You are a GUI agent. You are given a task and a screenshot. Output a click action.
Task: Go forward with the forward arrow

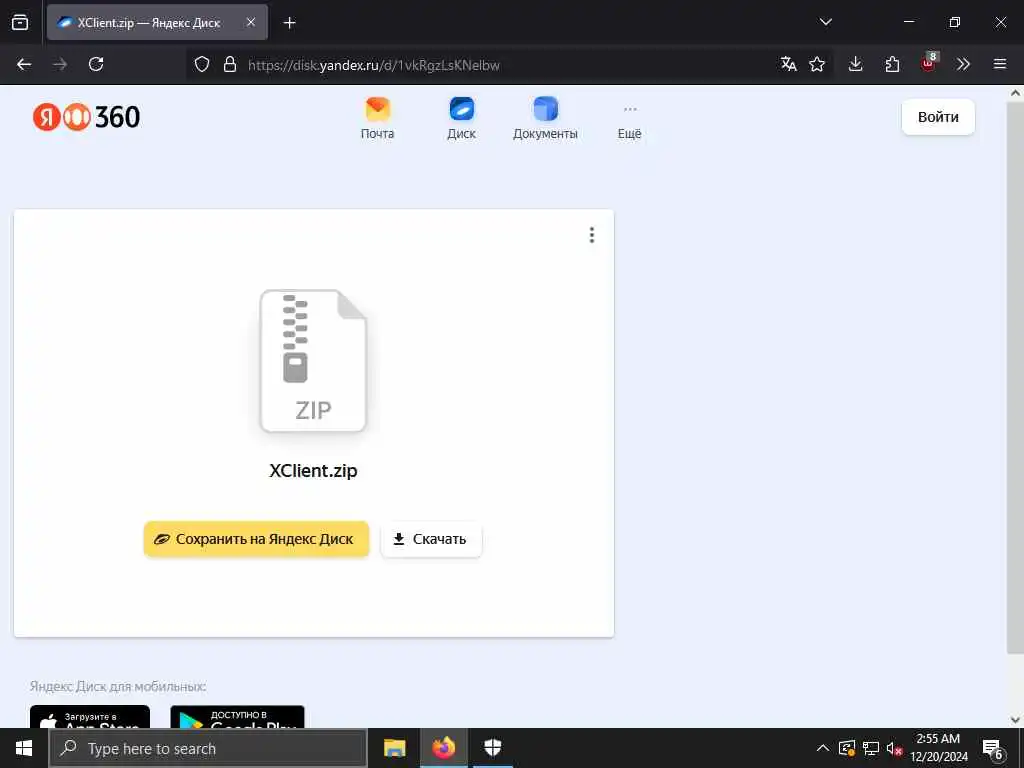pos(60,64)
